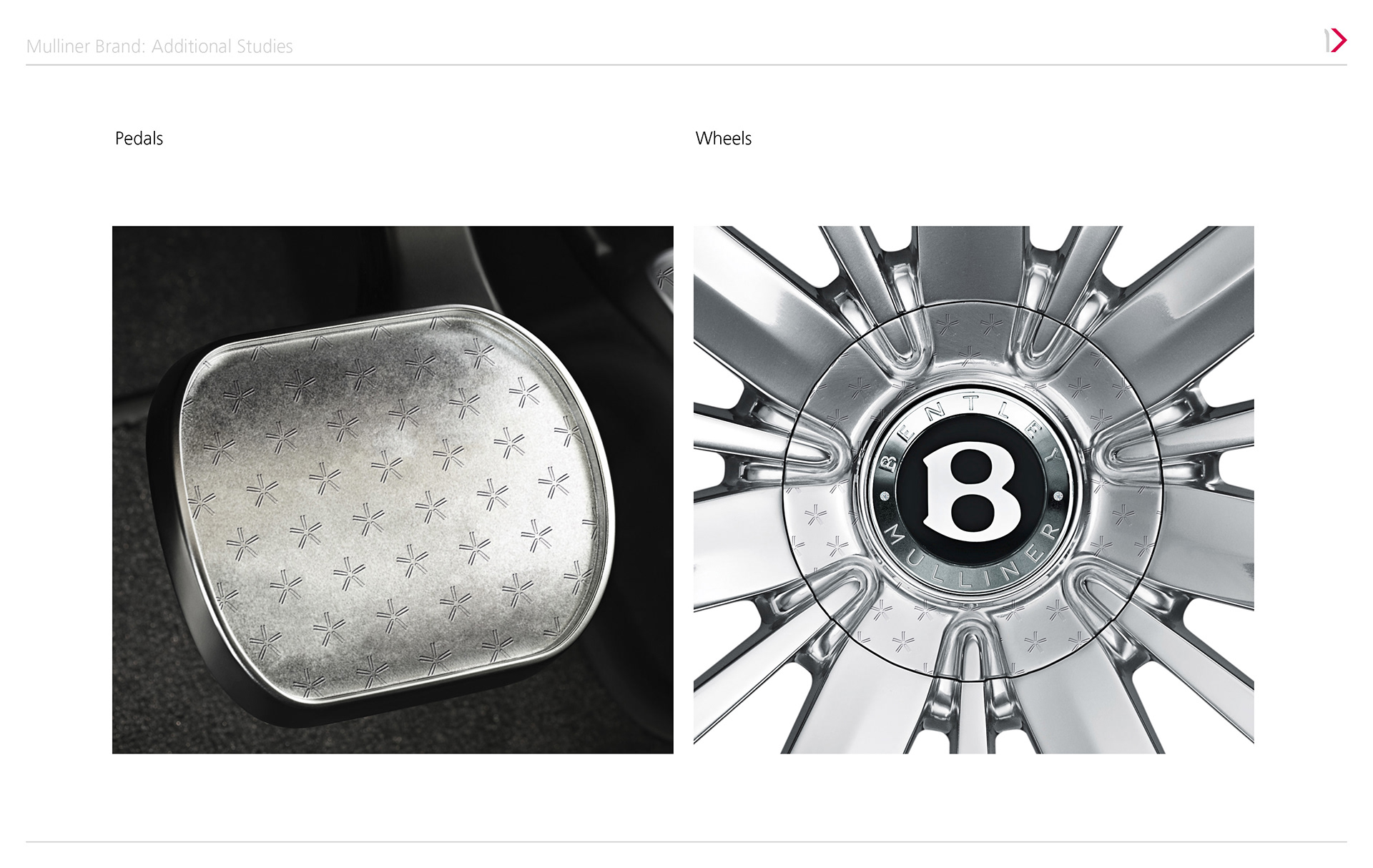
Task: Select the Mulliner Brand: Additional Studies title
Action: click(159, 46)
